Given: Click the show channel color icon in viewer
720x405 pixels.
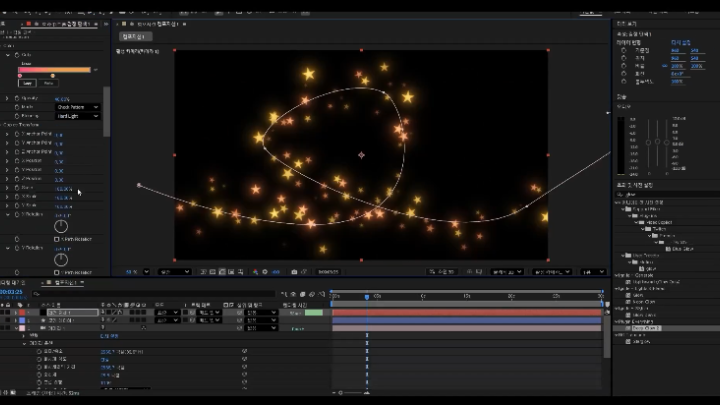Looking at the screenshot, I should (255, 272).
